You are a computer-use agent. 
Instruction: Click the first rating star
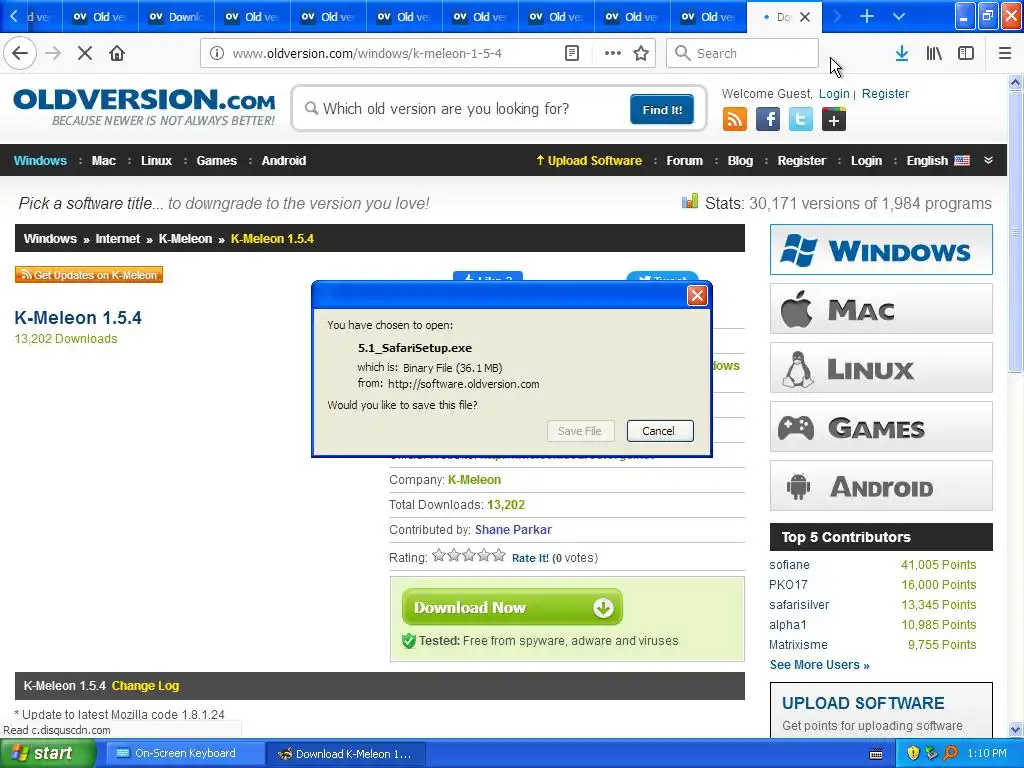coord(439,556)
